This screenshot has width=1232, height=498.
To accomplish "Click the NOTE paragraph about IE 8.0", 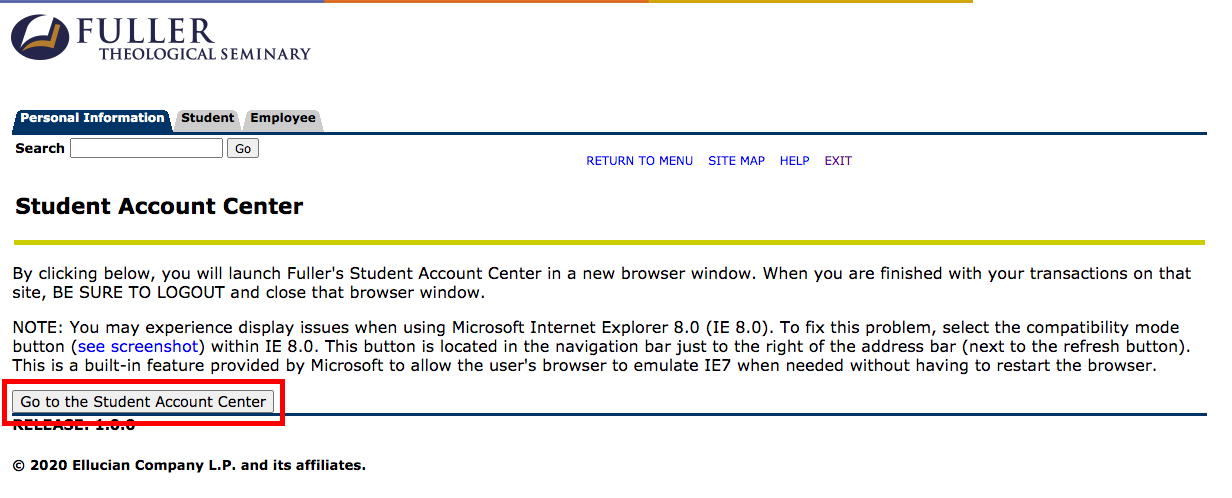I will coord(602,346).
